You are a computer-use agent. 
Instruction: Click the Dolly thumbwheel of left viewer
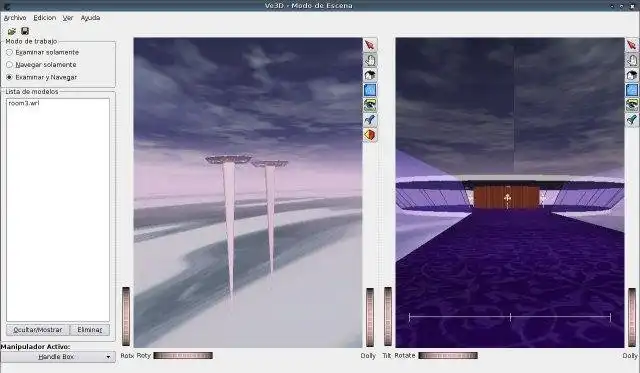click(x=370, y=317)
